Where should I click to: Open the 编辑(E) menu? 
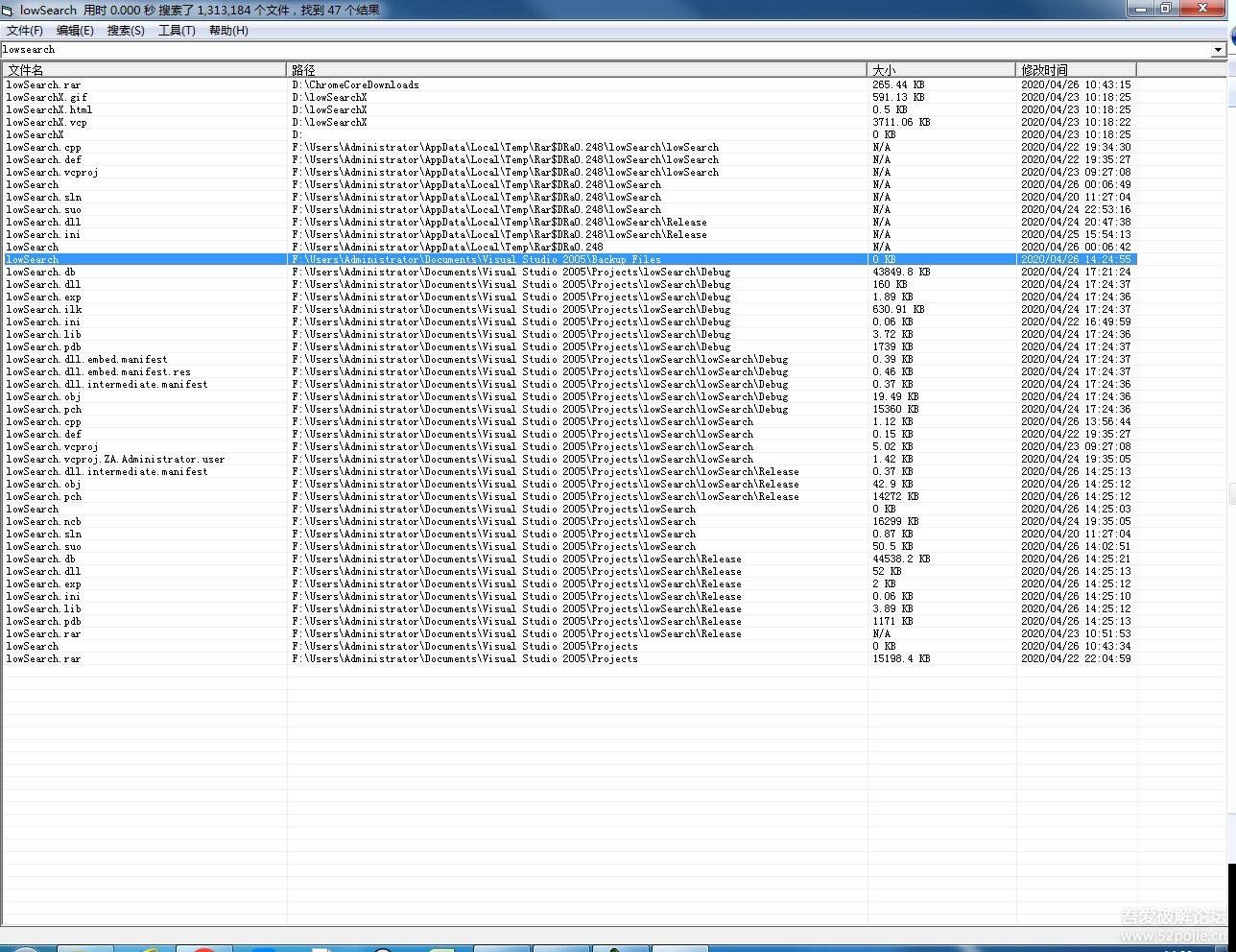tap(75, 31)
